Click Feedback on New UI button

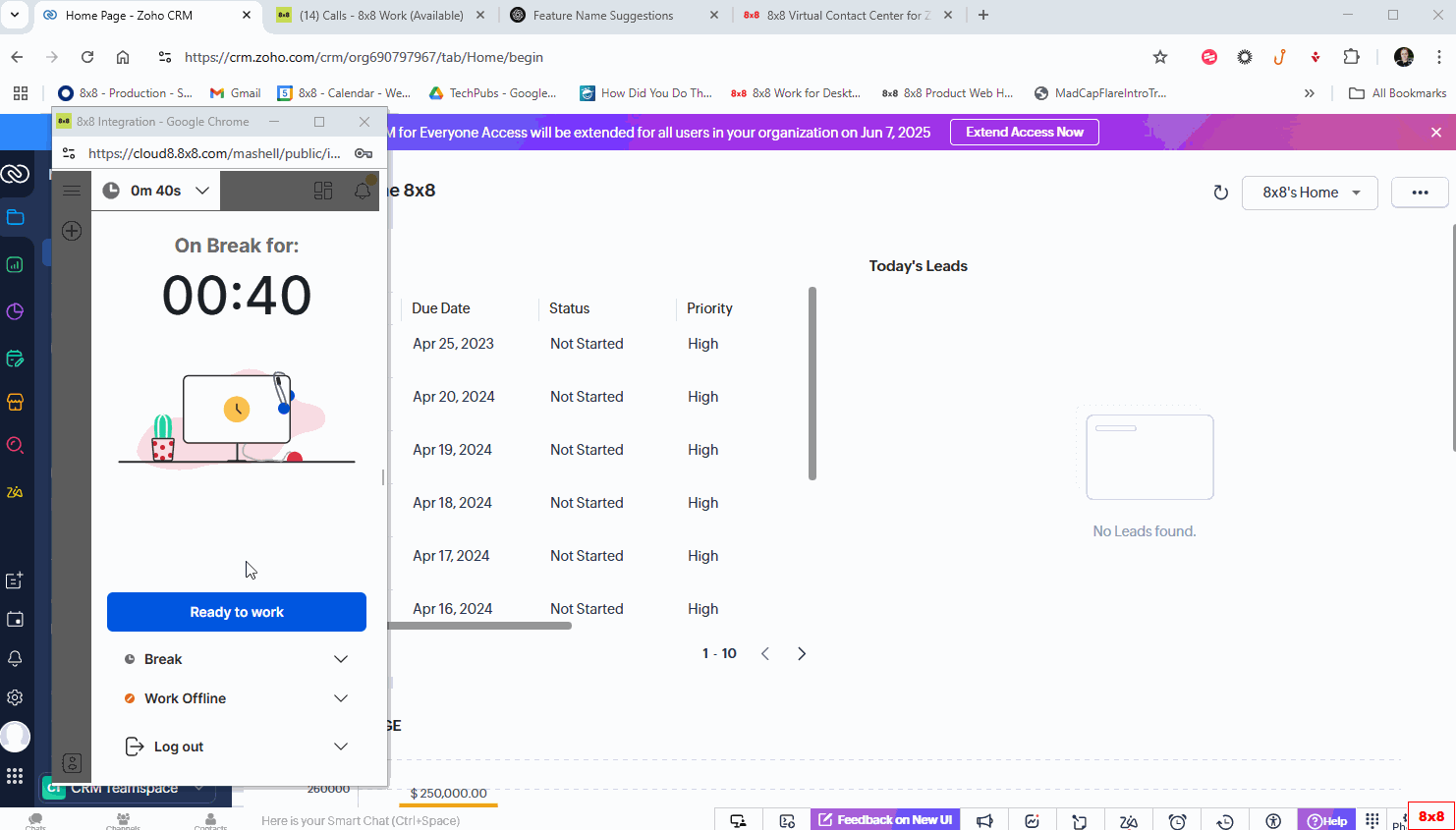click(x=885, y=820)
